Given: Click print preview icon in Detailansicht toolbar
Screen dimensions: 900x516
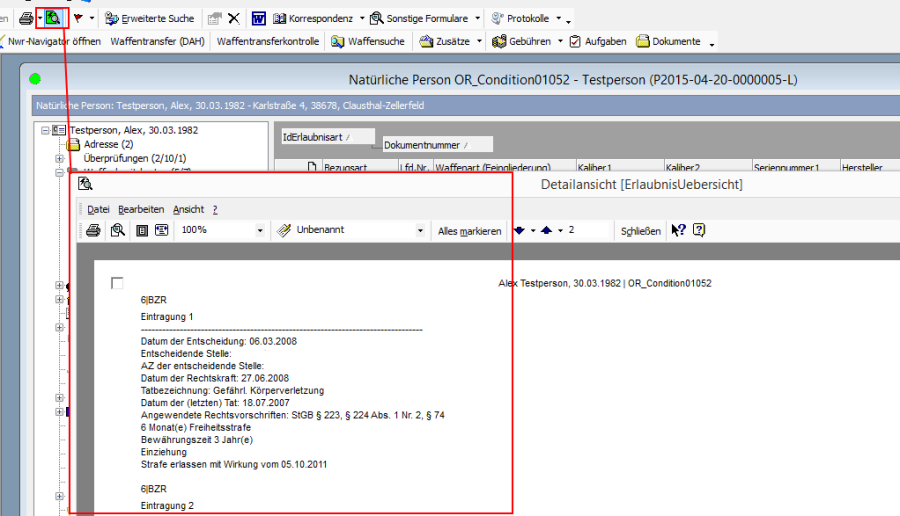Looking at the screenshot, I should pos(117,230).
